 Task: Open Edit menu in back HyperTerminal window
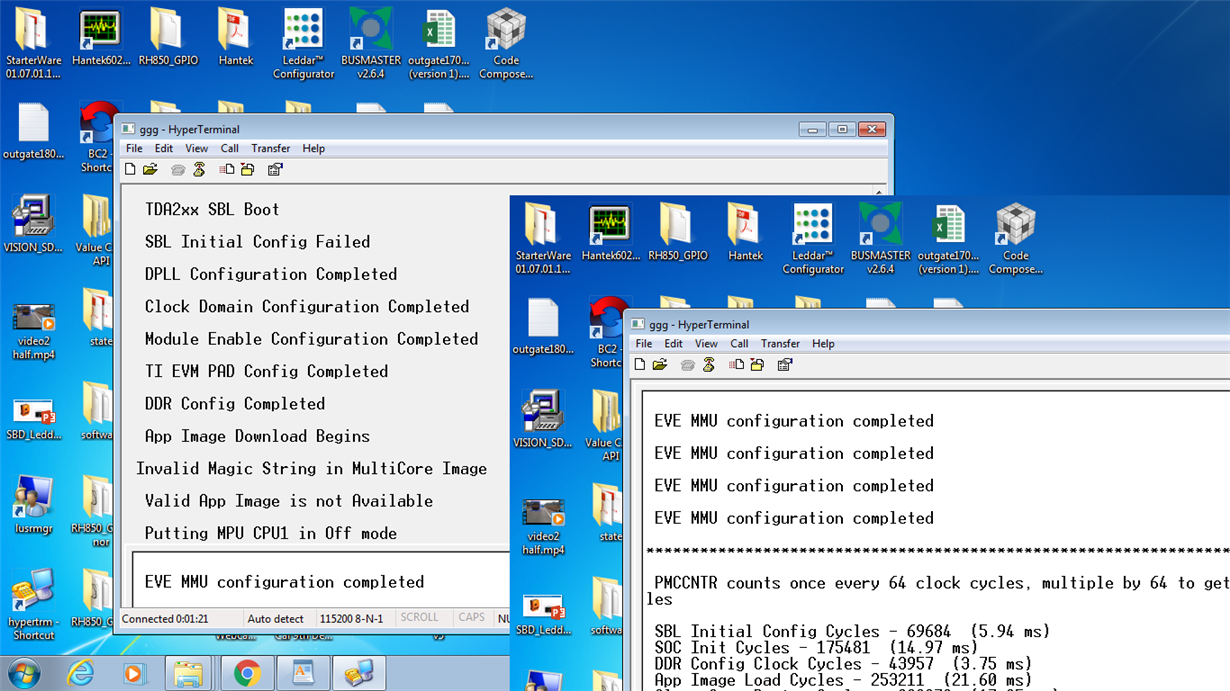tap(164, 149)
